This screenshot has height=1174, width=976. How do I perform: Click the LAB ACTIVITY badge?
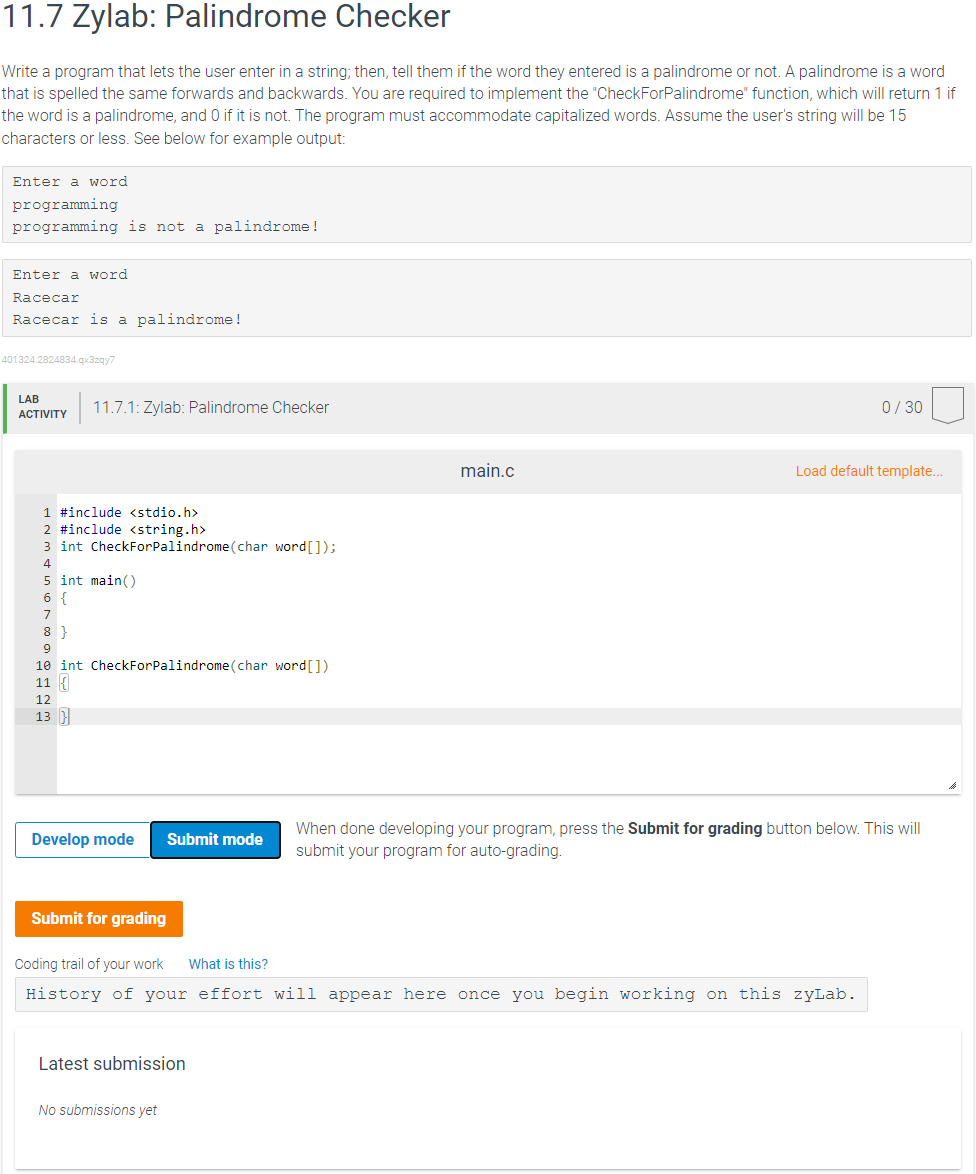[x=41, y=407]
